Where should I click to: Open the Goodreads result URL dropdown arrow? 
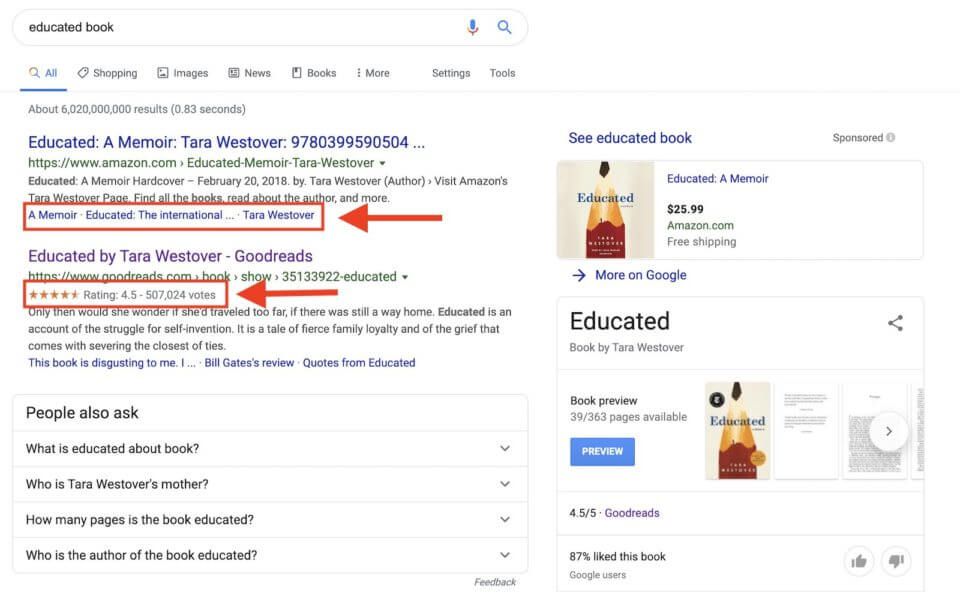tap(405, 277)
